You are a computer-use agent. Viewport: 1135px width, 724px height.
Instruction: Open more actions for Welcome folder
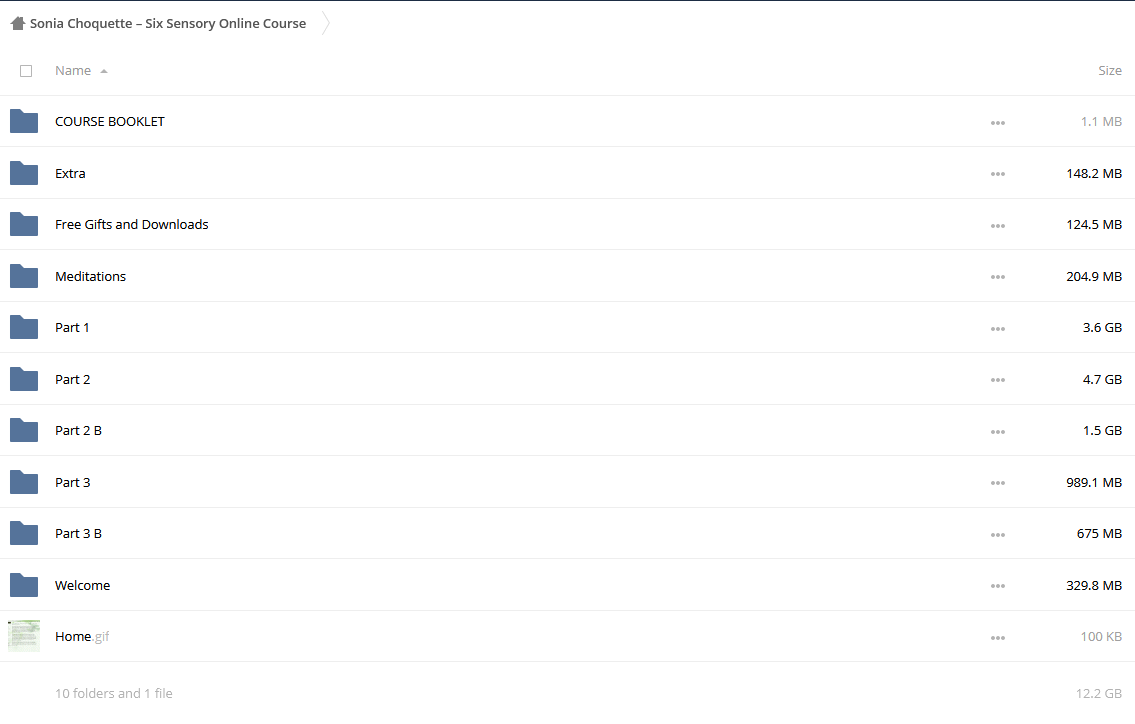[x=997, y=586]
